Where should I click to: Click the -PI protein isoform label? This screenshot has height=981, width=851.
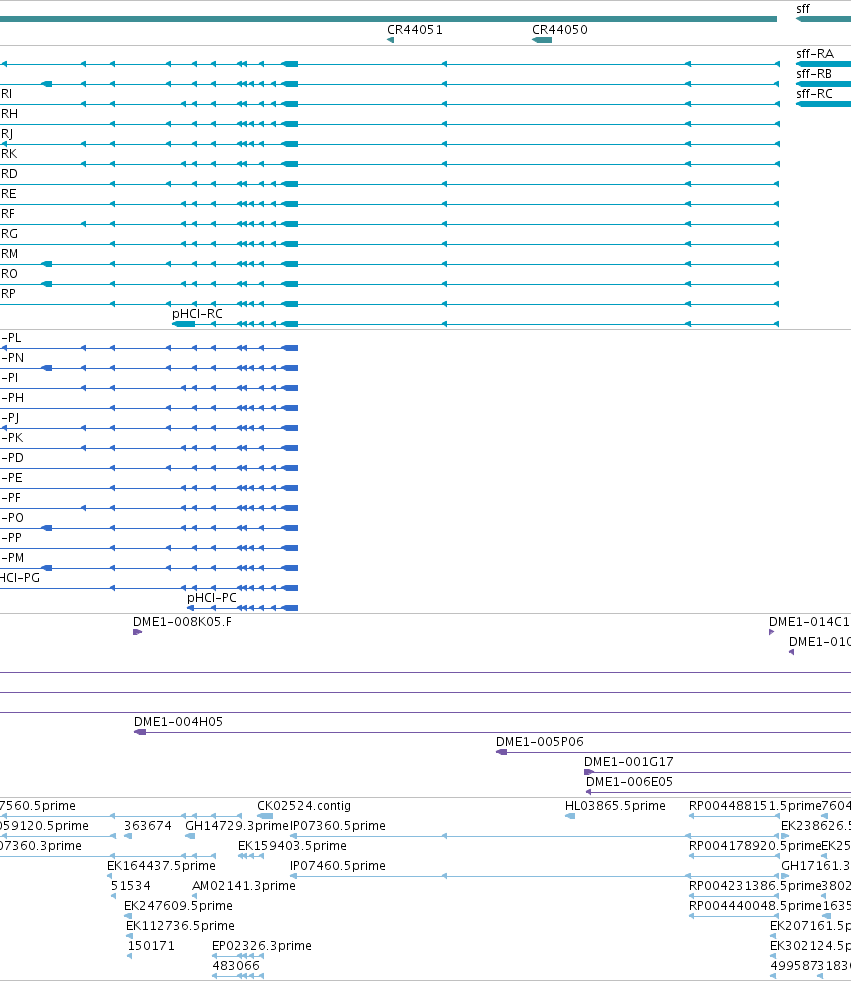9,378
